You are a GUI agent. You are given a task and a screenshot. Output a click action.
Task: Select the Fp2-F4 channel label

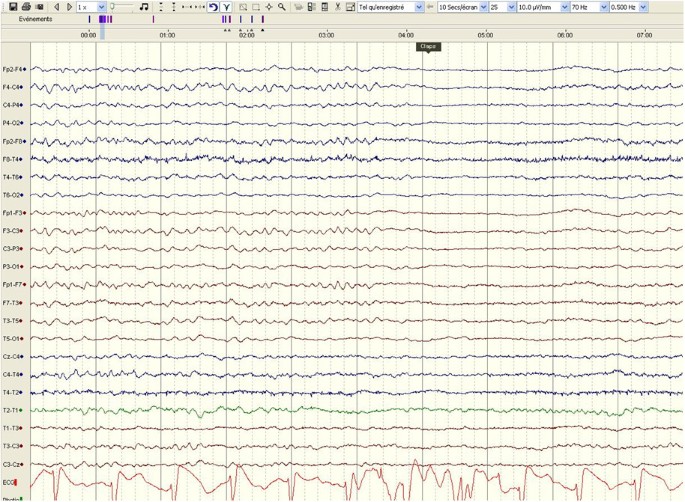click(14, 69)
